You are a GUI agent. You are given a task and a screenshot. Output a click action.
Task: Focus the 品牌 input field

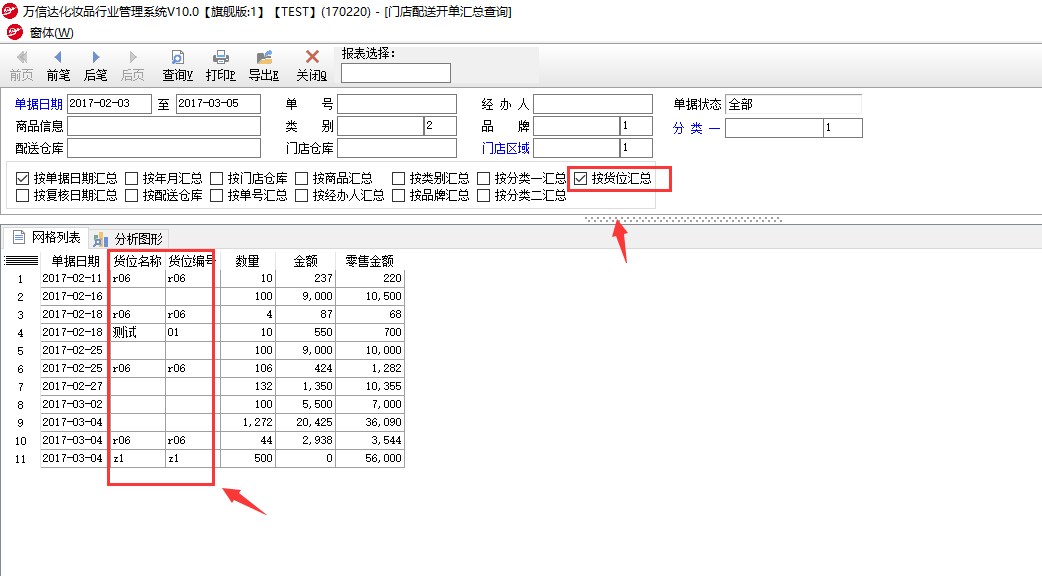[x=577, y=126]
